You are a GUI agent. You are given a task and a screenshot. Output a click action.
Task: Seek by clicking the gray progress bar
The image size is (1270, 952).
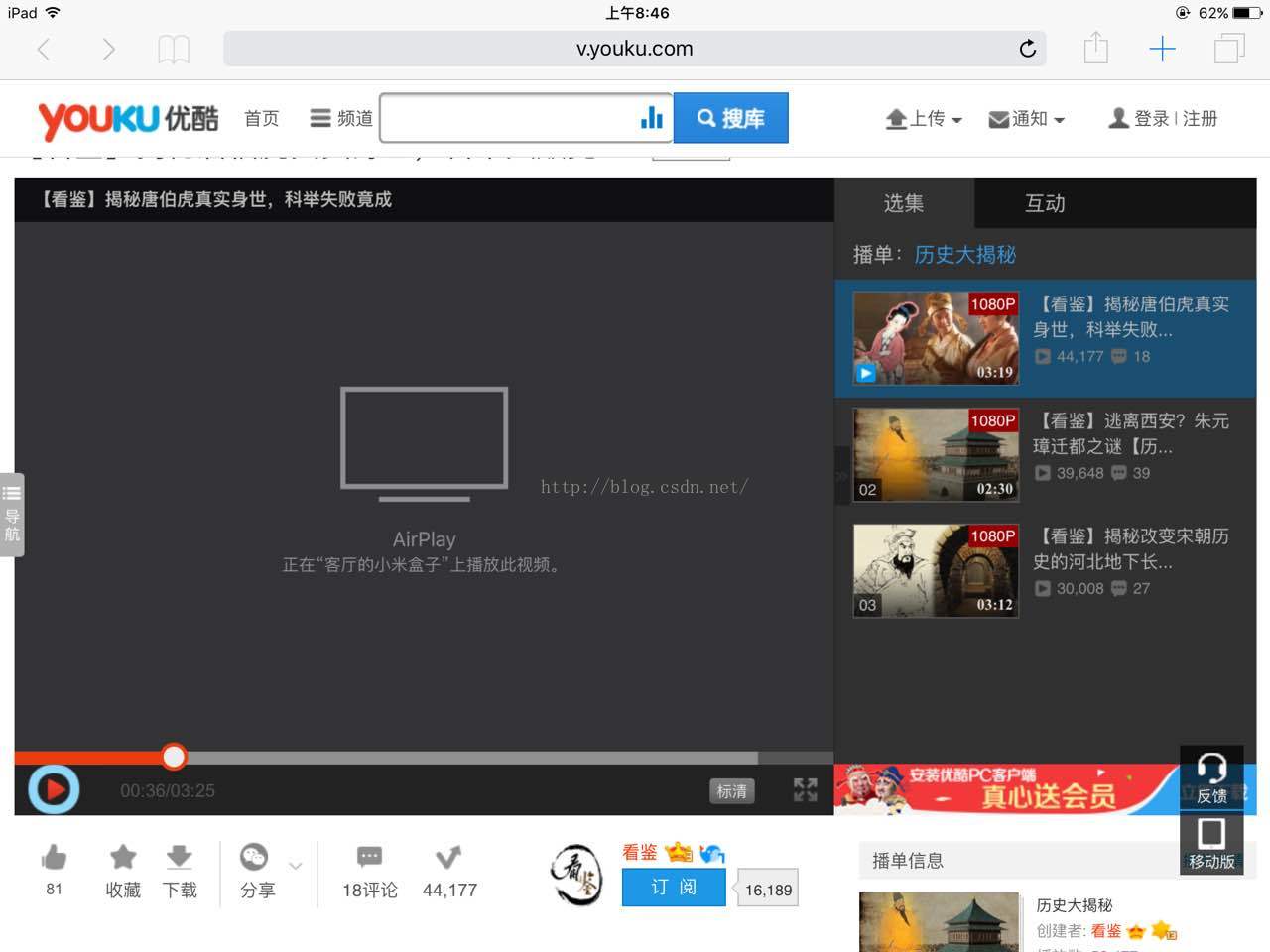click(x=472, y=758)
